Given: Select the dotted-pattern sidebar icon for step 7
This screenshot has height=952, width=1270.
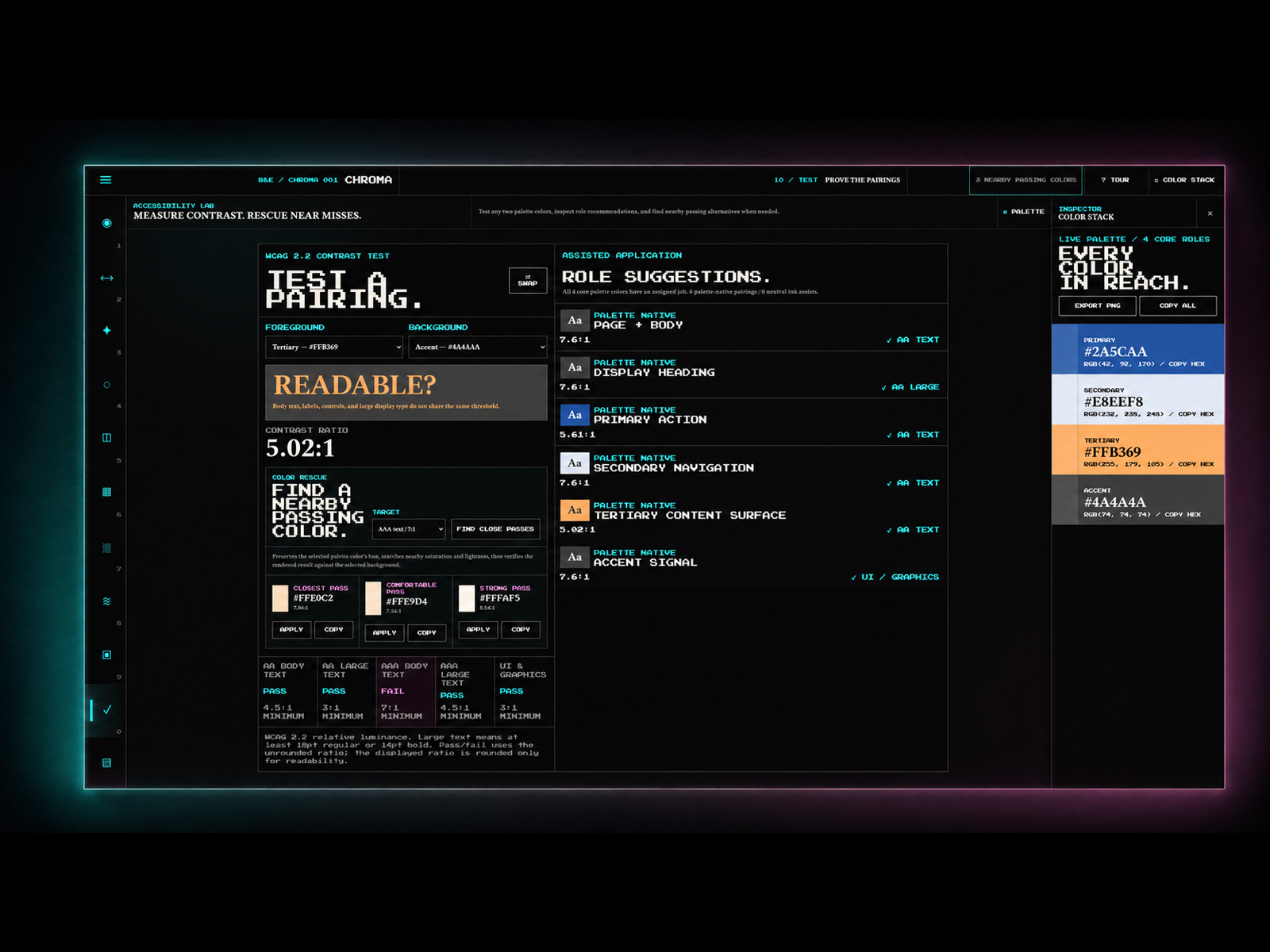Looking at the screenshot, I should click(107, 547).
